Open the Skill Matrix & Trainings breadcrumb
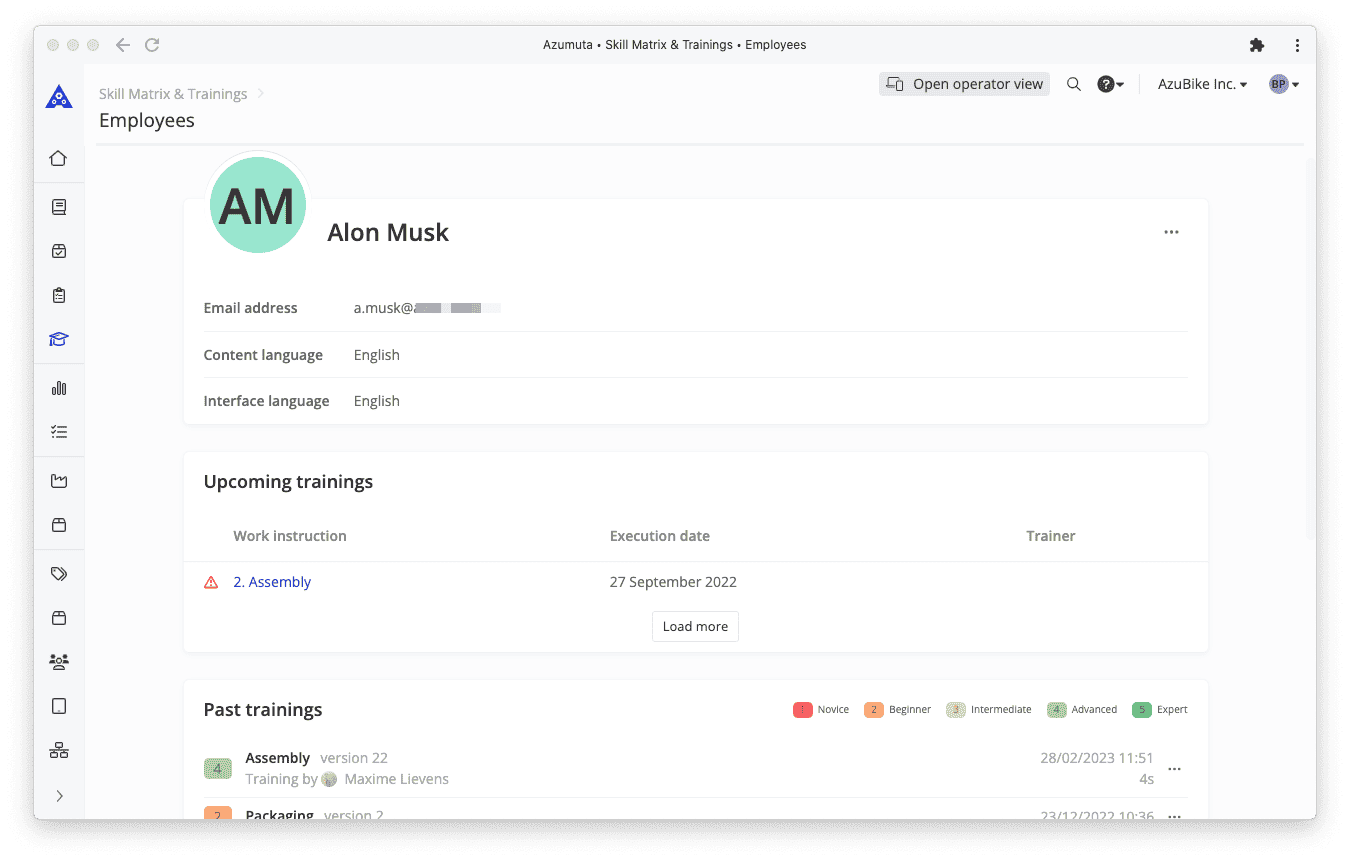Viewport: 1350px width, 861px height. 172,93
